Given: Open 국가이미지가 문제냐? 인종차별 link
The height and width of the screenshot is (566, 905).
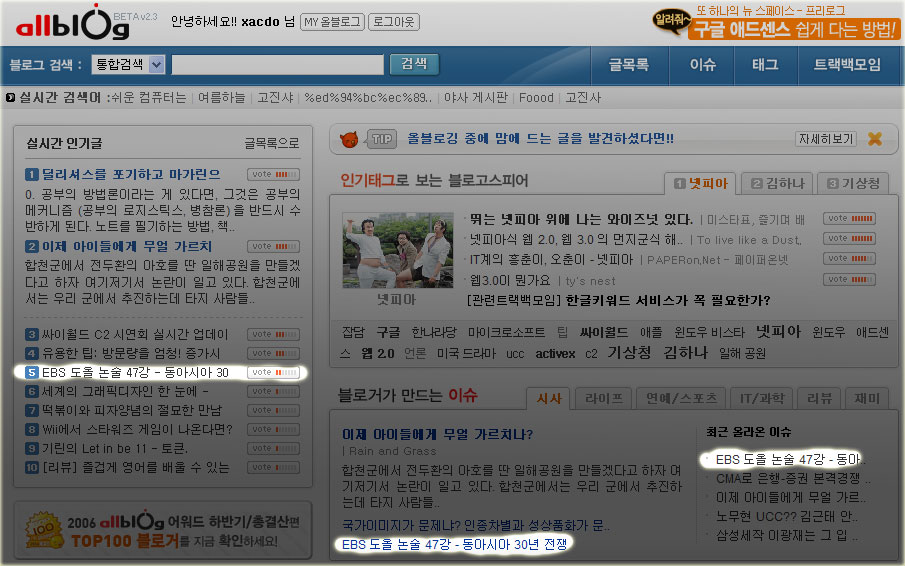Looking at the screenshot, I should tap(476, 525).
